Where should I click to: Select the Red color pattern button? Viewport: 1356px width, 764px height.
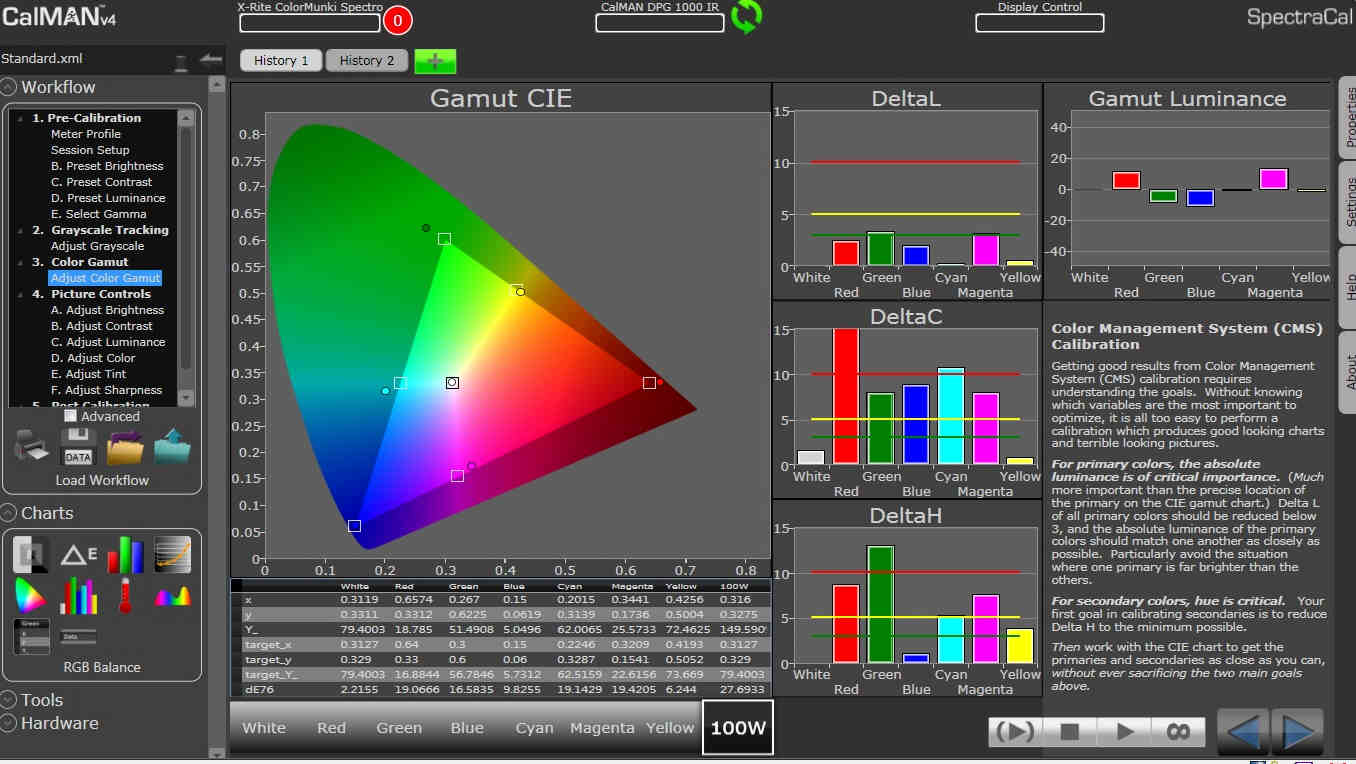pos(331,728)
